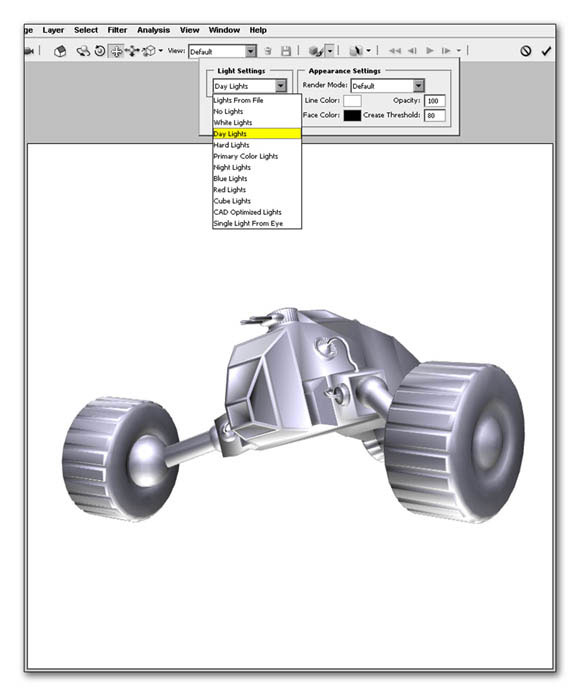Select the 3D rotate object tool
Image resolution: width=580 pixels, height=696 pixels.
pos(83,51)
